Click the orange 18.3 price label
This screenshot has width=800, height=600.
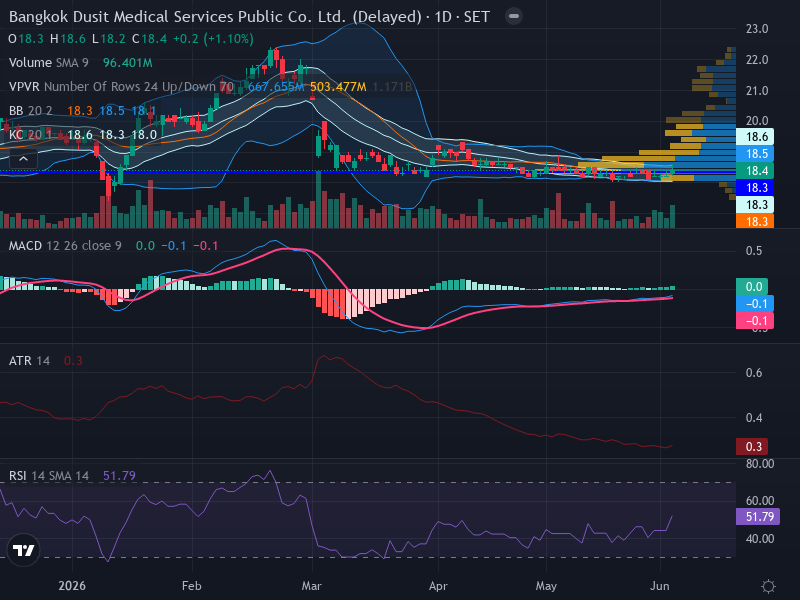click(x=755, y=221)
